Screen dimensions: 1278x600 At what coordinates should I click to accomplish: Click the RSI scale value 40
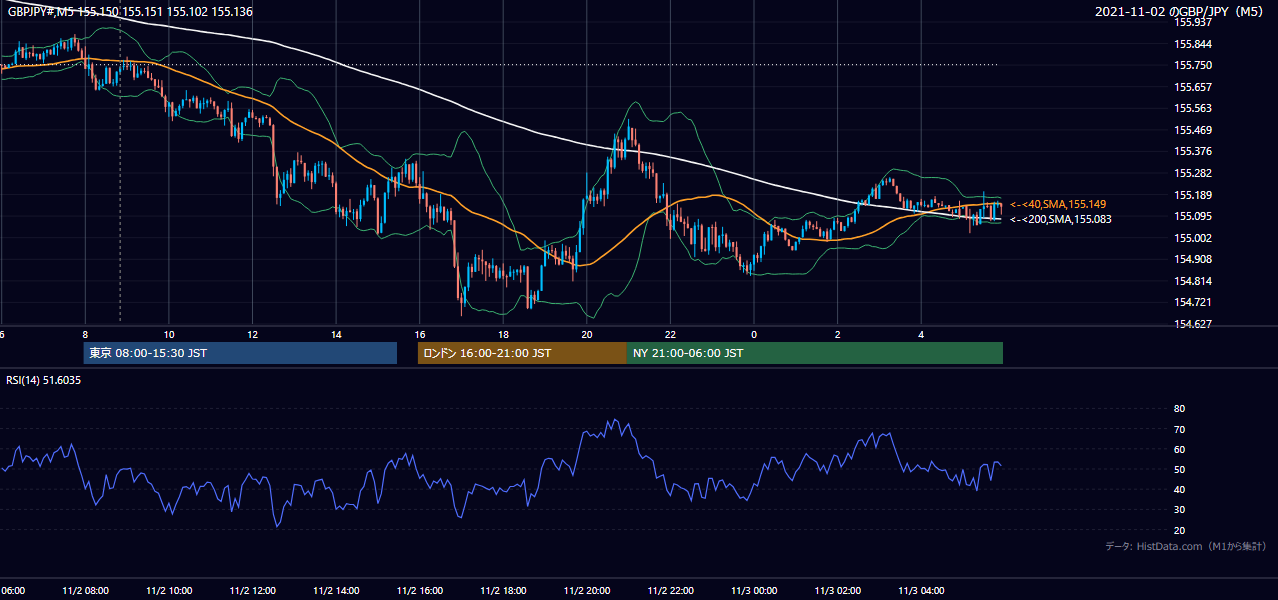pyautogui.click(x=1180, y=489)
